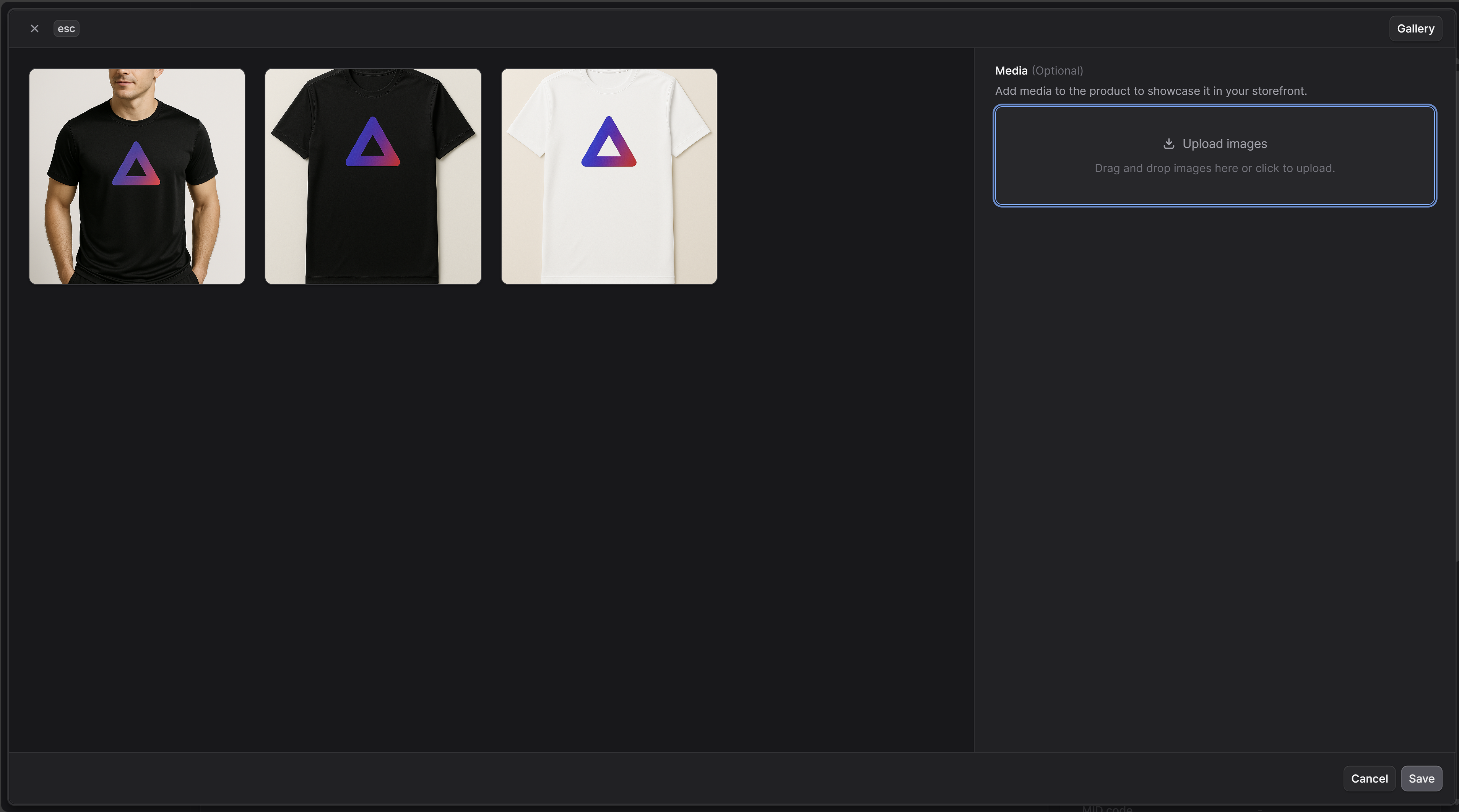Close the media editor with the X icon
The width and height of the screenshot is (1459, 812).
(34, 28)
